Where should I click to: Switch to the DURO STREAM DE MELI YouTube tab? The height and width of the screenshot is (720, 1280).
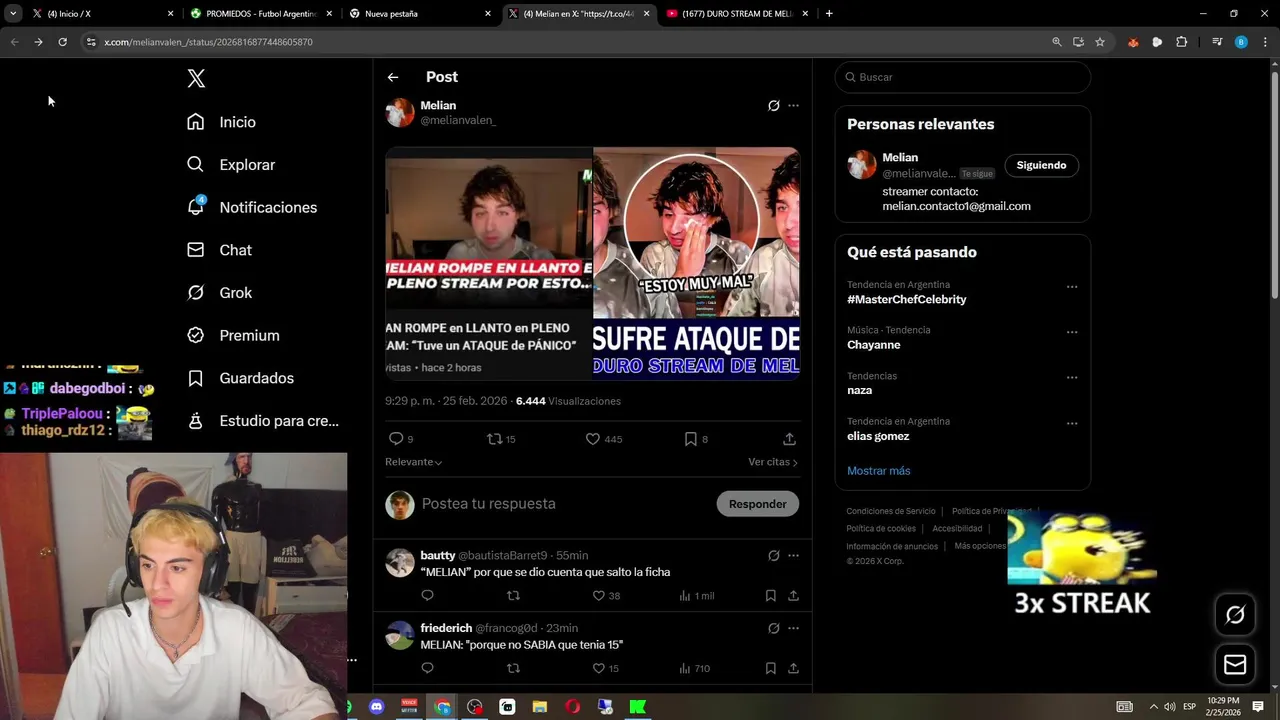click(x=738, y=14)
